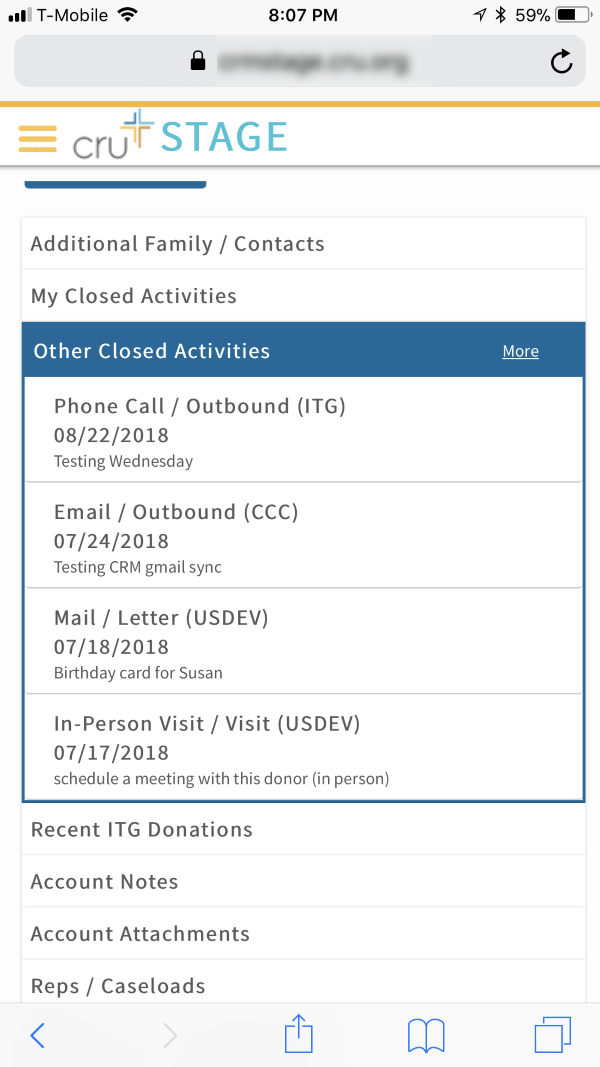Collapse Other Closed Activities header
Image resolution: width=600 pixels, height=1067 pixels.
point(250,351)
